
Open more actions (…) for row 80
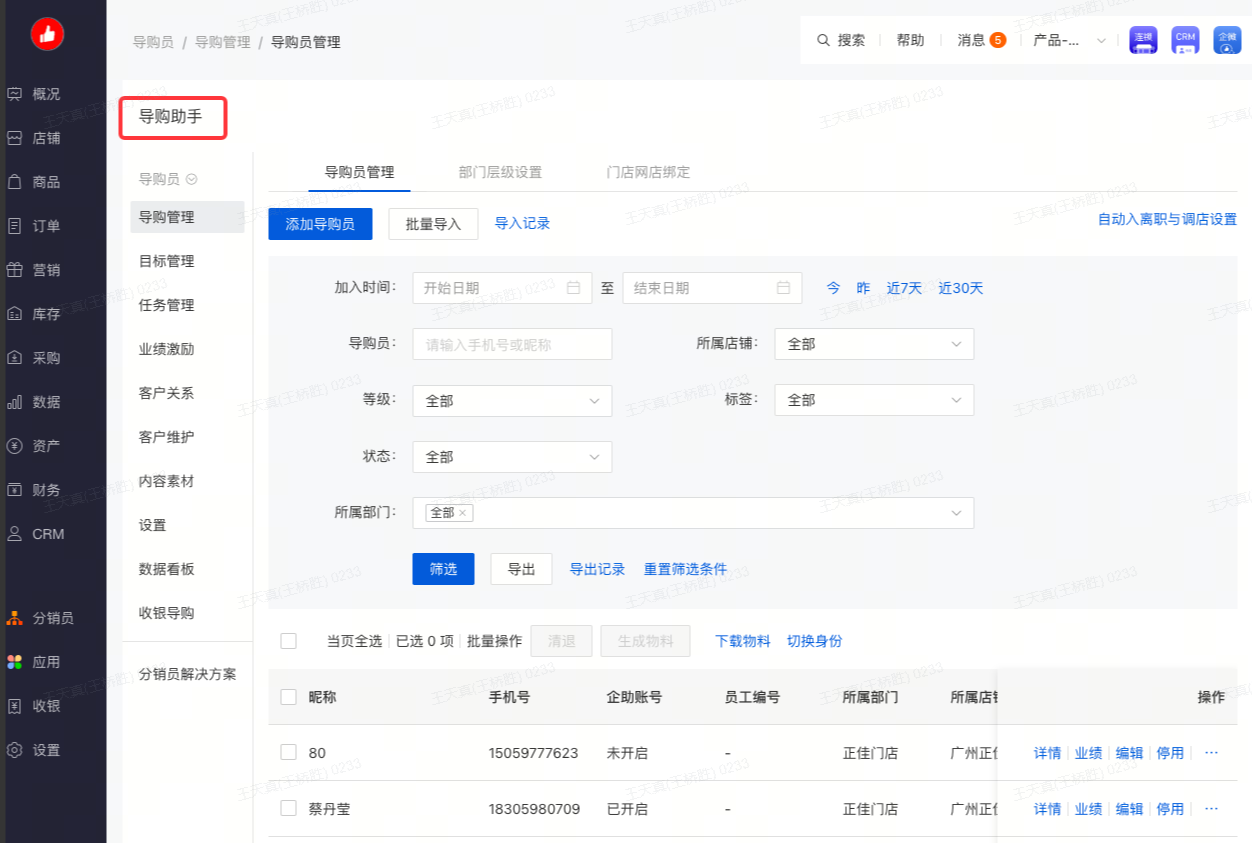(x=1212, y=752)
